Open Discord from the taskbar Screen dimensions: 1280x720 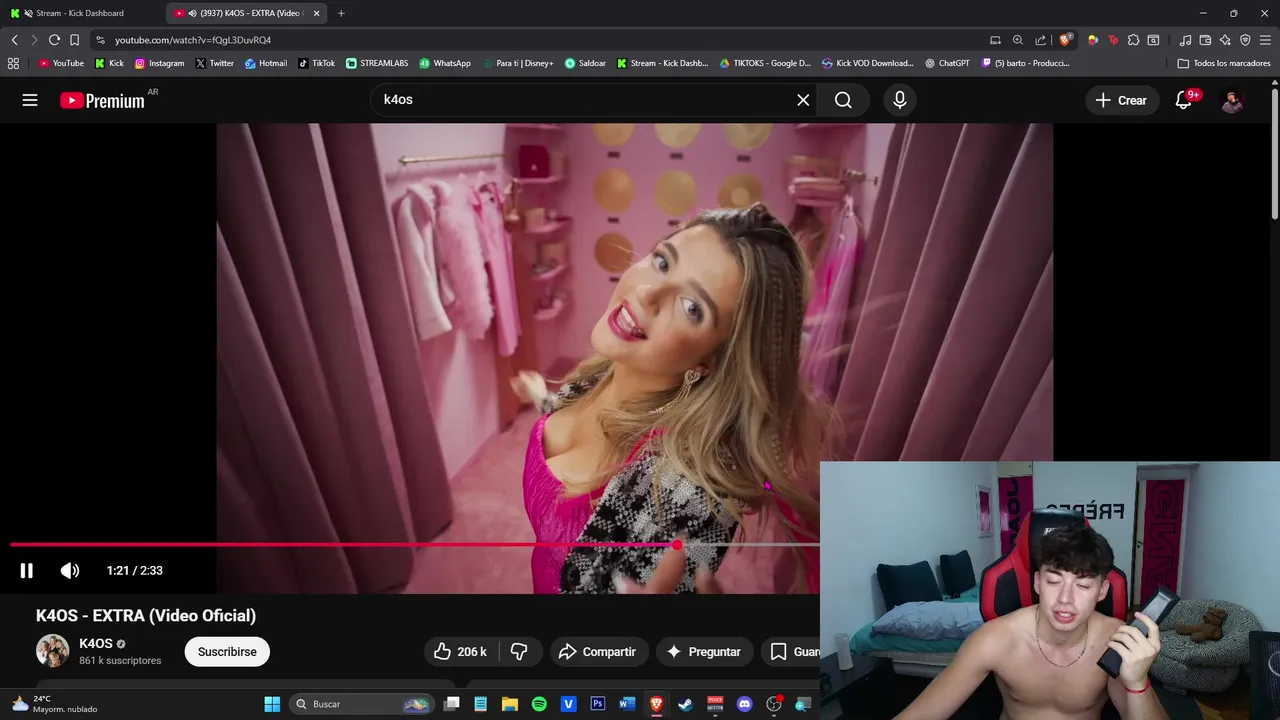[744, 704]
